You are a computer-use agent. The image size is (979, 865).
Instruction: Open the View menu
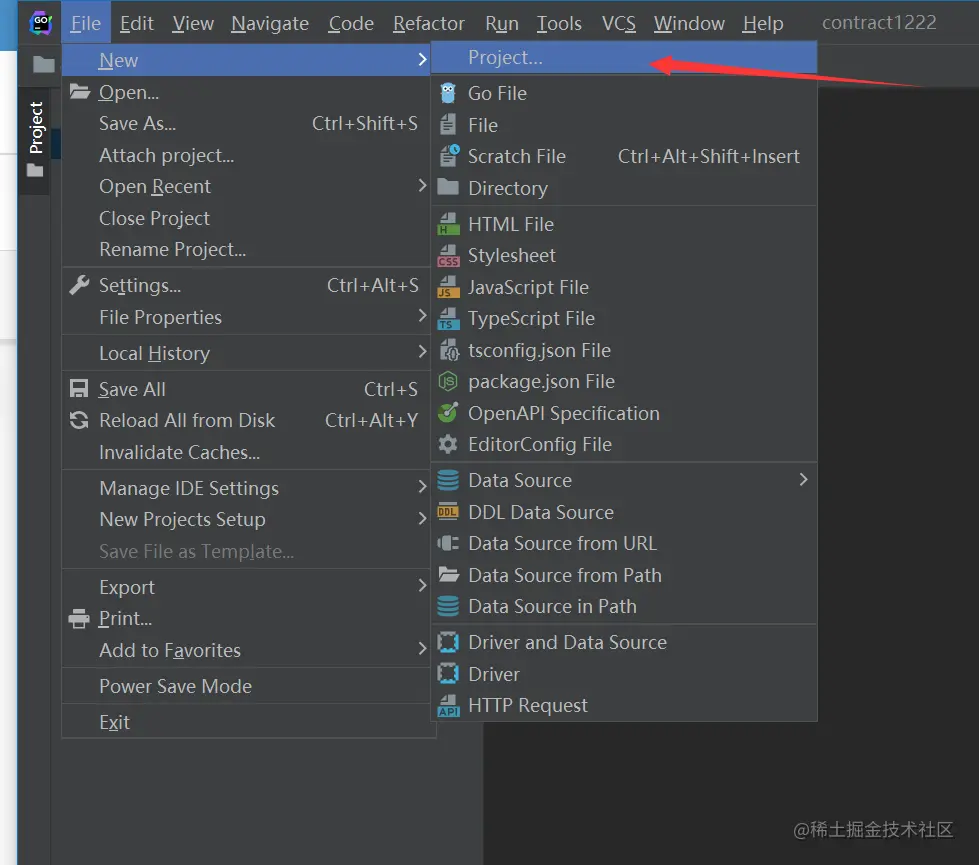(x=193, y=23)
